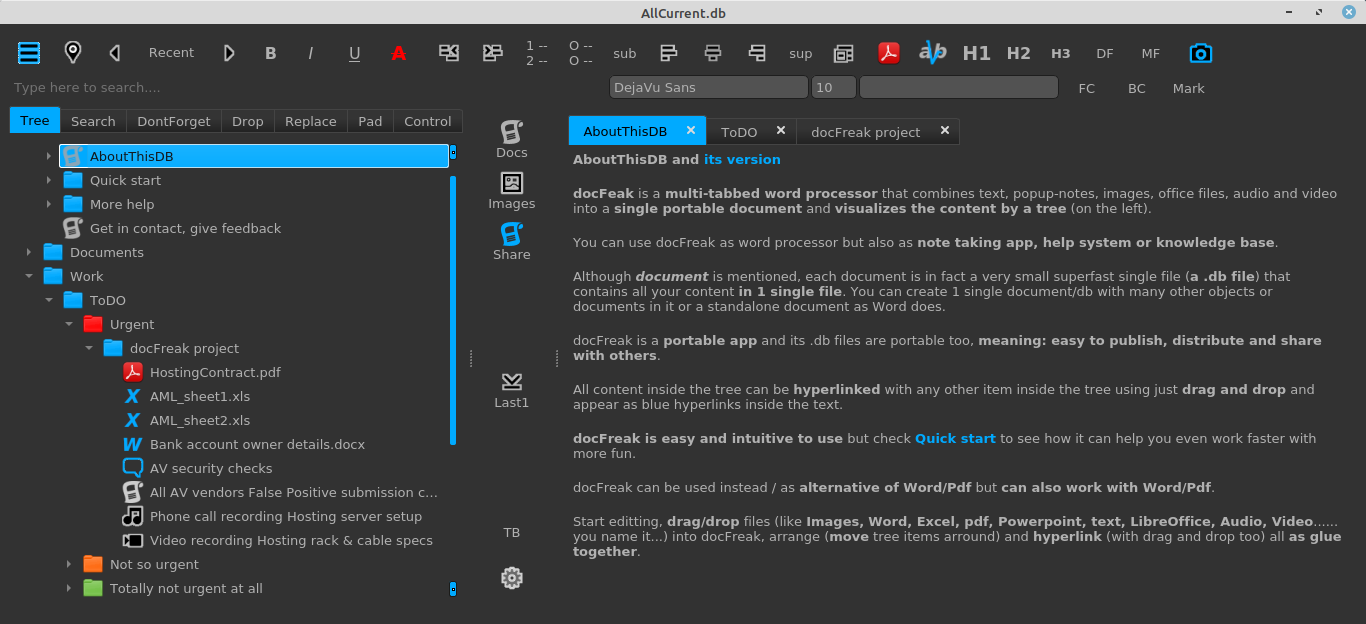Toggle bold formatting
The image size is (1366, 624).
[270, 53]
